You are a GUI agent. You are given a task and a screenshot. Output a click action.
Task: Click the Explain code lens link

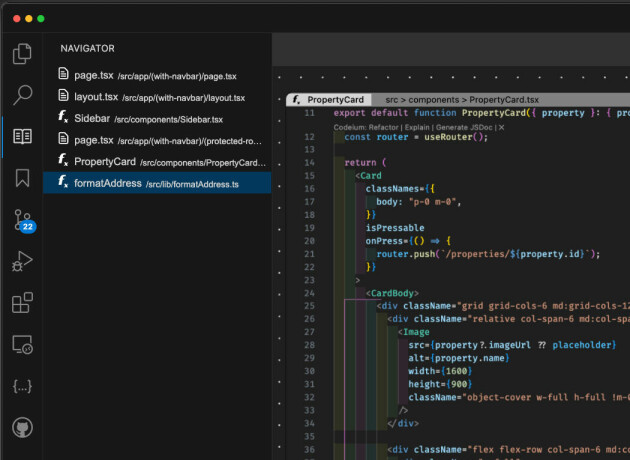click(x=417, y=127)
